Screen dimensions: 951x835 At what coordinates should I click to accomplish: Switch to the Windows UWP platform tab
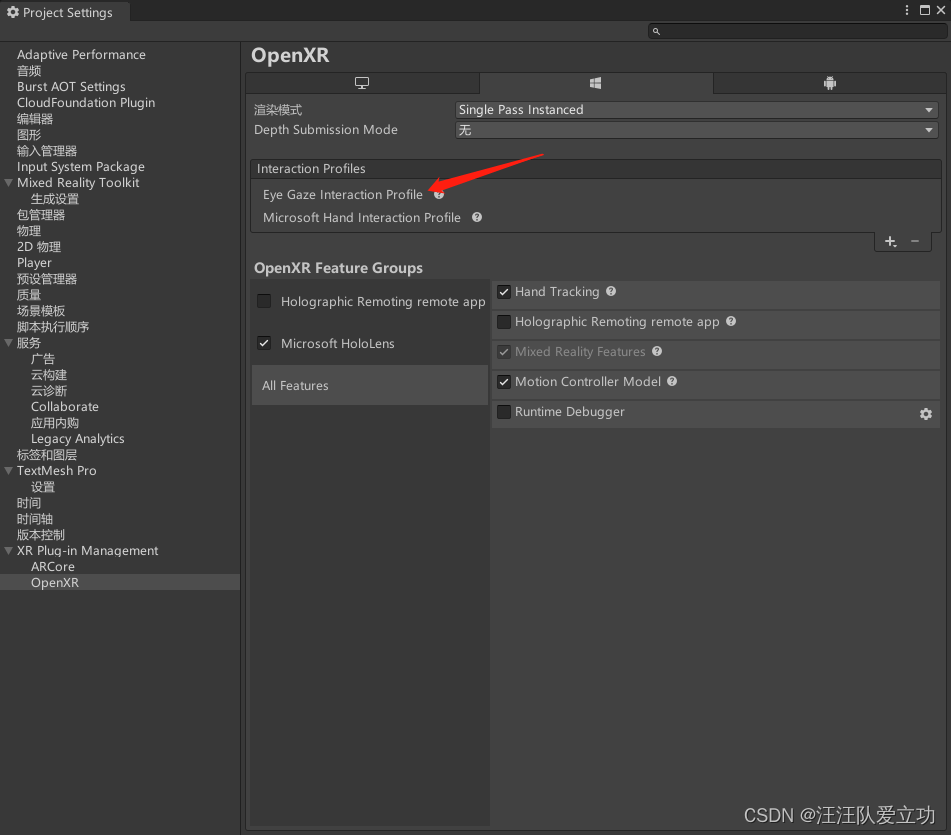coord(596,83)
